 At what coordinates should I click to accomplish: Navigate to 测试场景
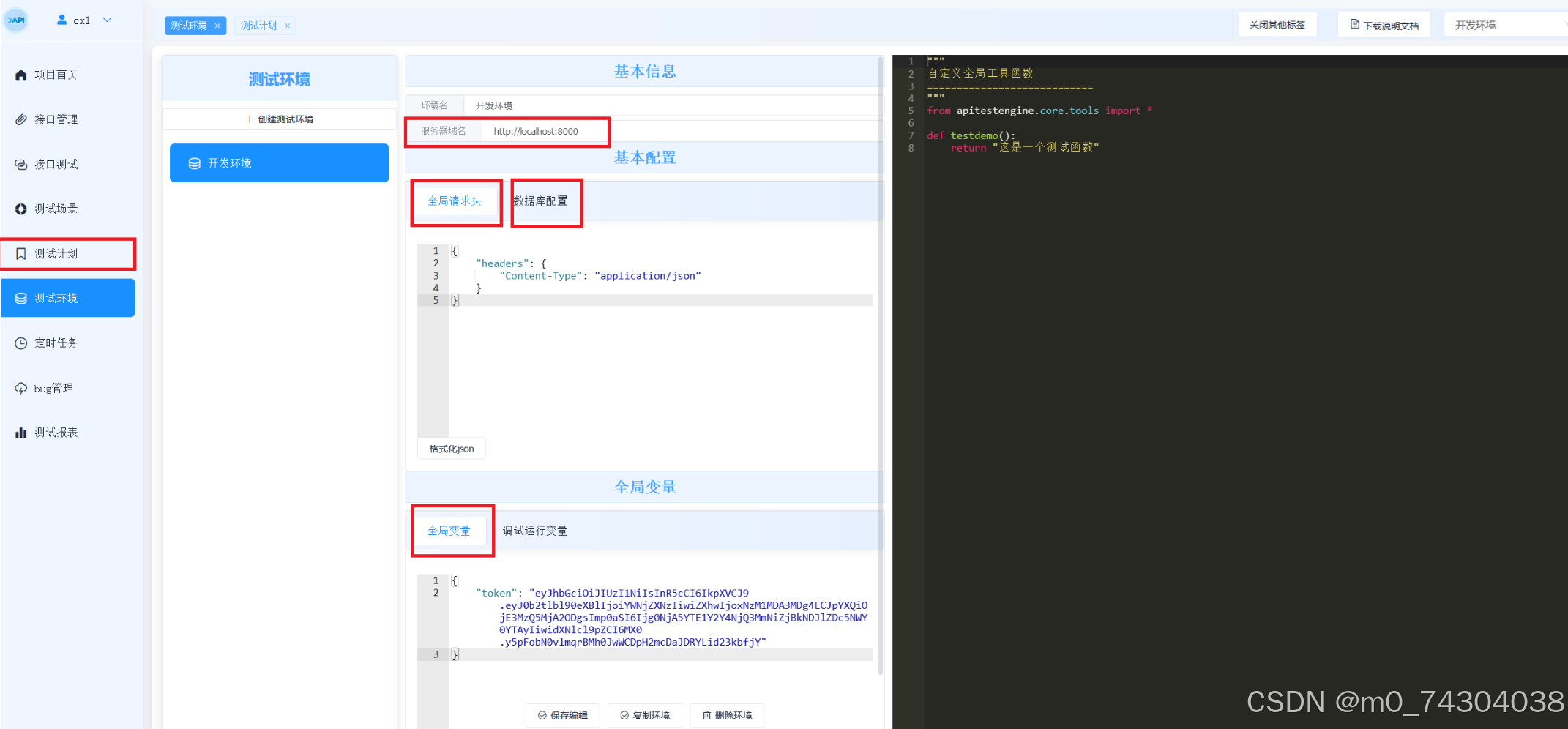55,209
